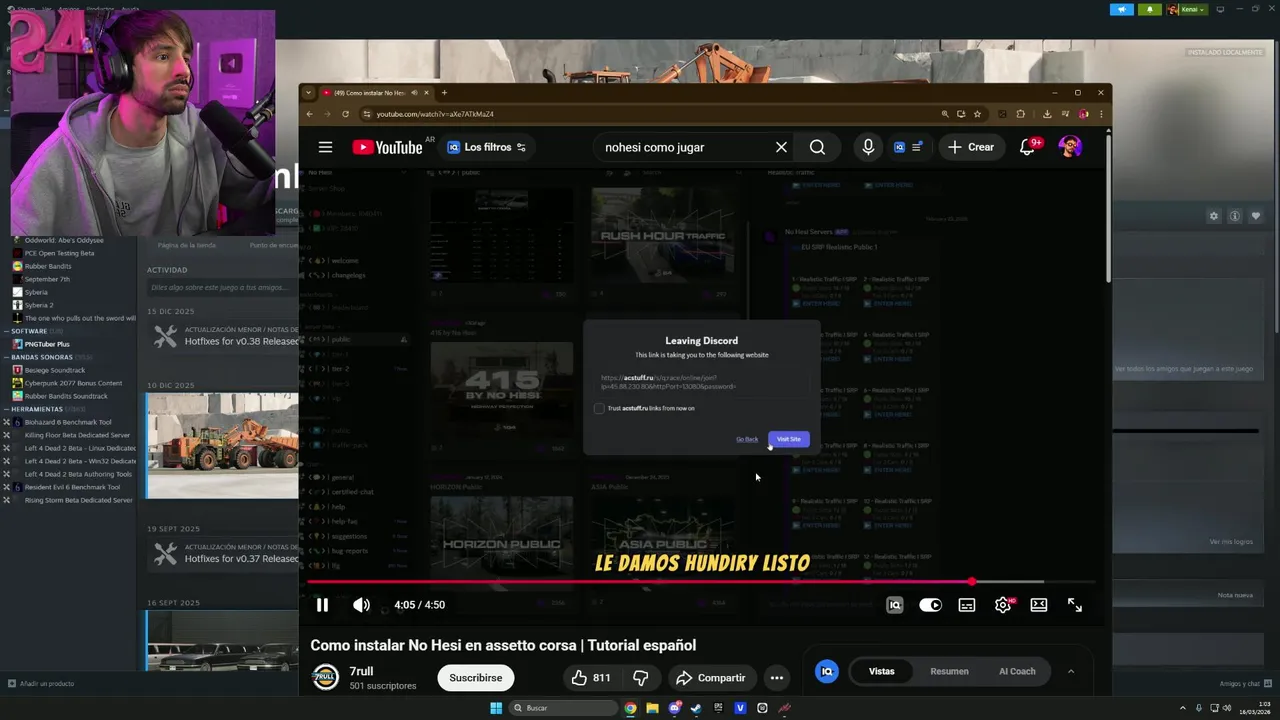The height and width of the screenshot is (720, 1280).
Task: Like the video with 811 likes
Action: [590, 678]
